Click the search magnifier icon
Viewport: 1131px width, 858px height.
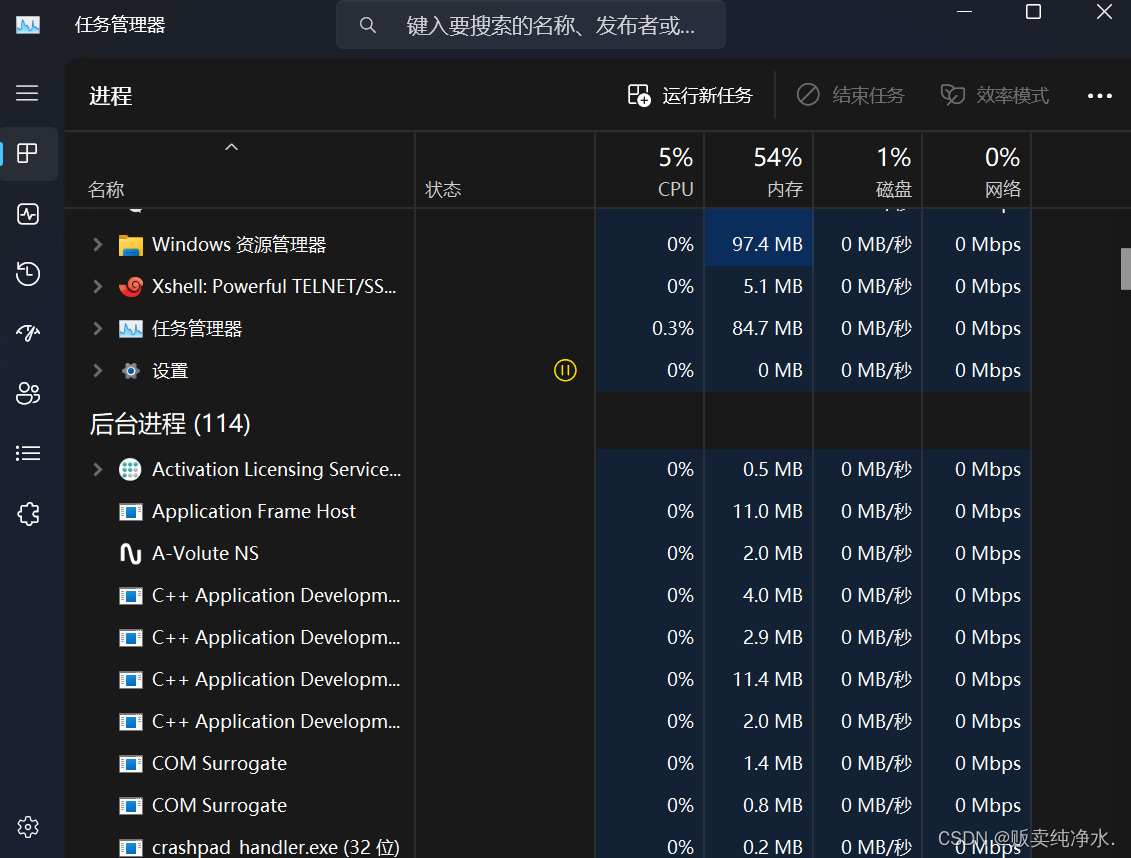tap(367, 25)
